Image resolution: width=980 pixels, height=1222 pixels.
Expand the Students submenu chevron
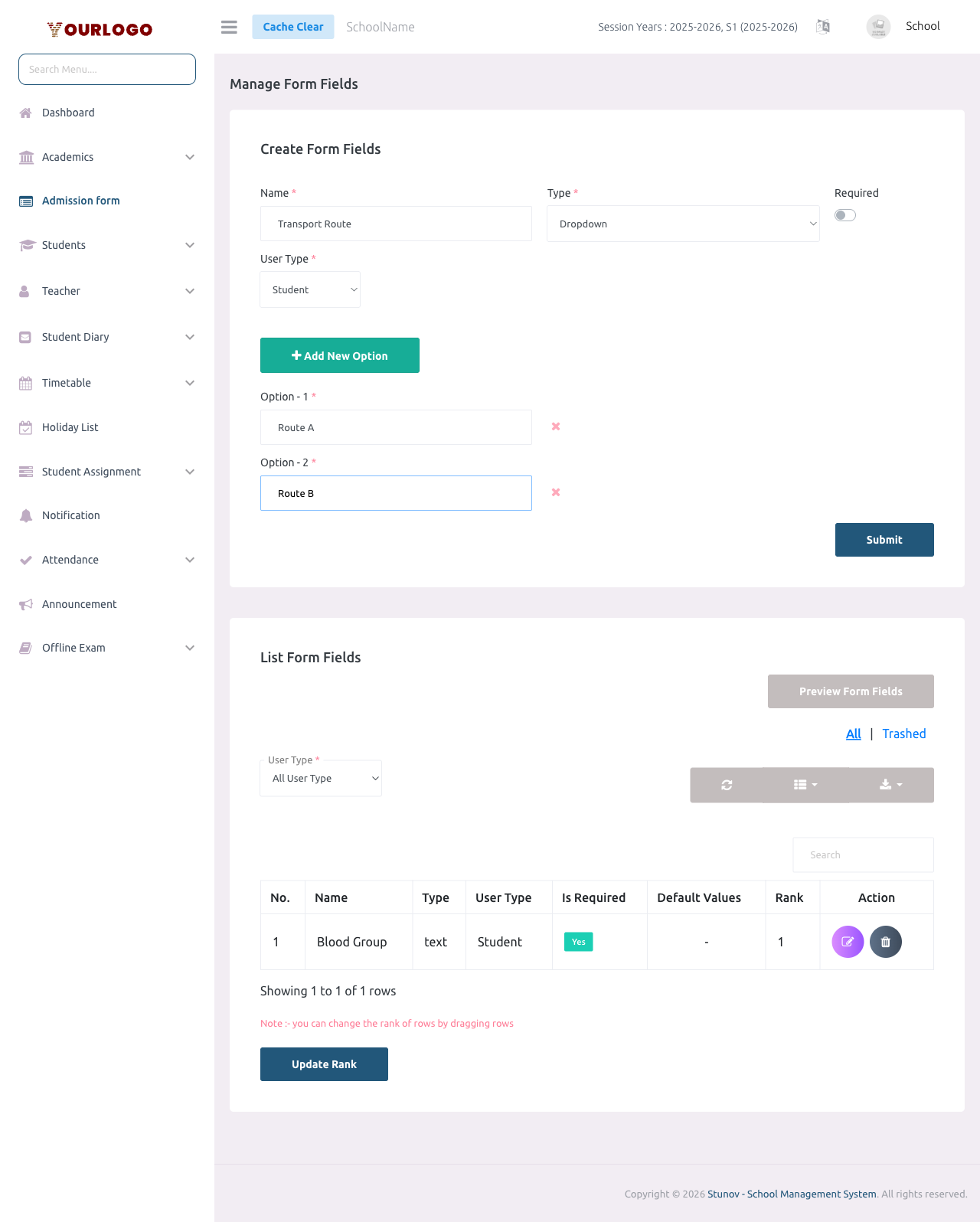click(x=190, y=245)
